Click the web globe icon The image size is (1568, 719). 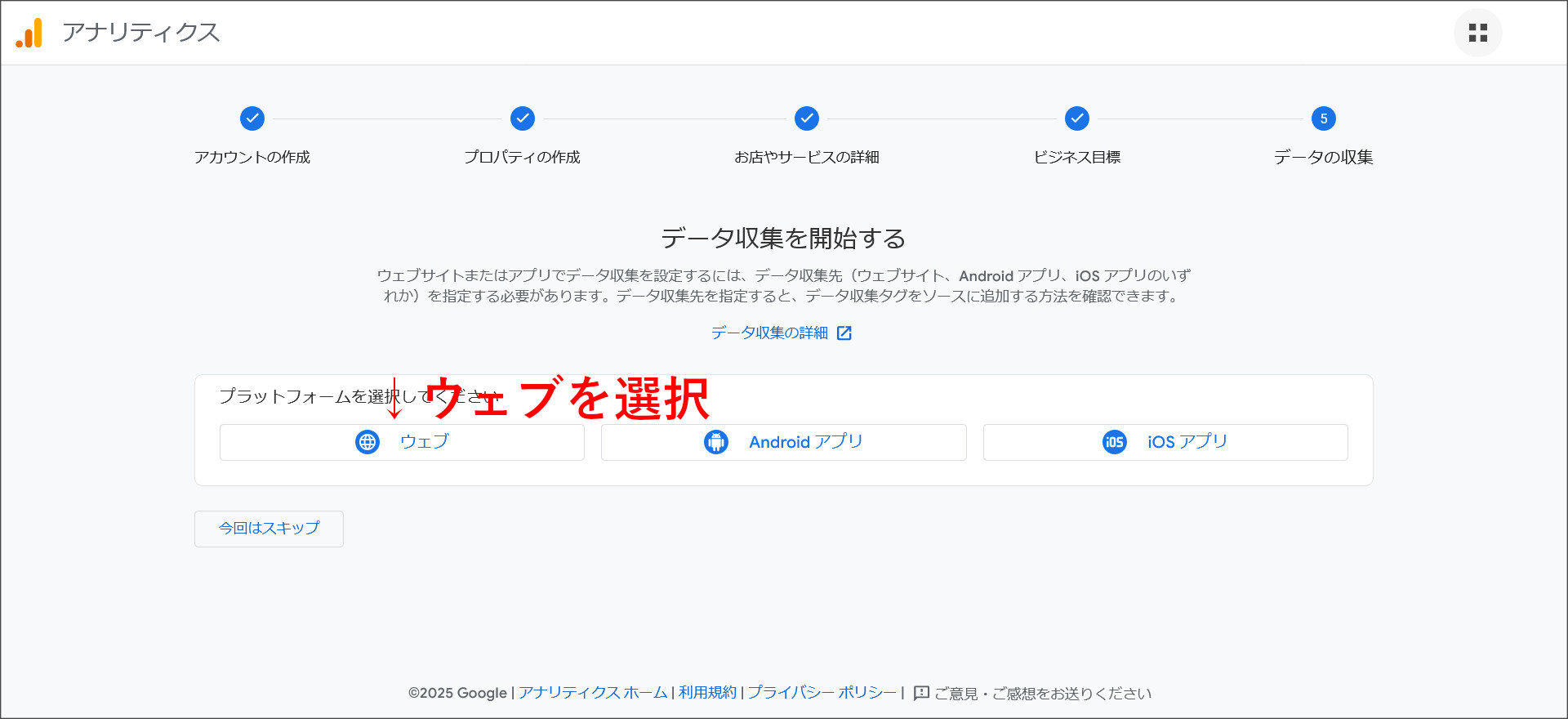pos(367,442)
